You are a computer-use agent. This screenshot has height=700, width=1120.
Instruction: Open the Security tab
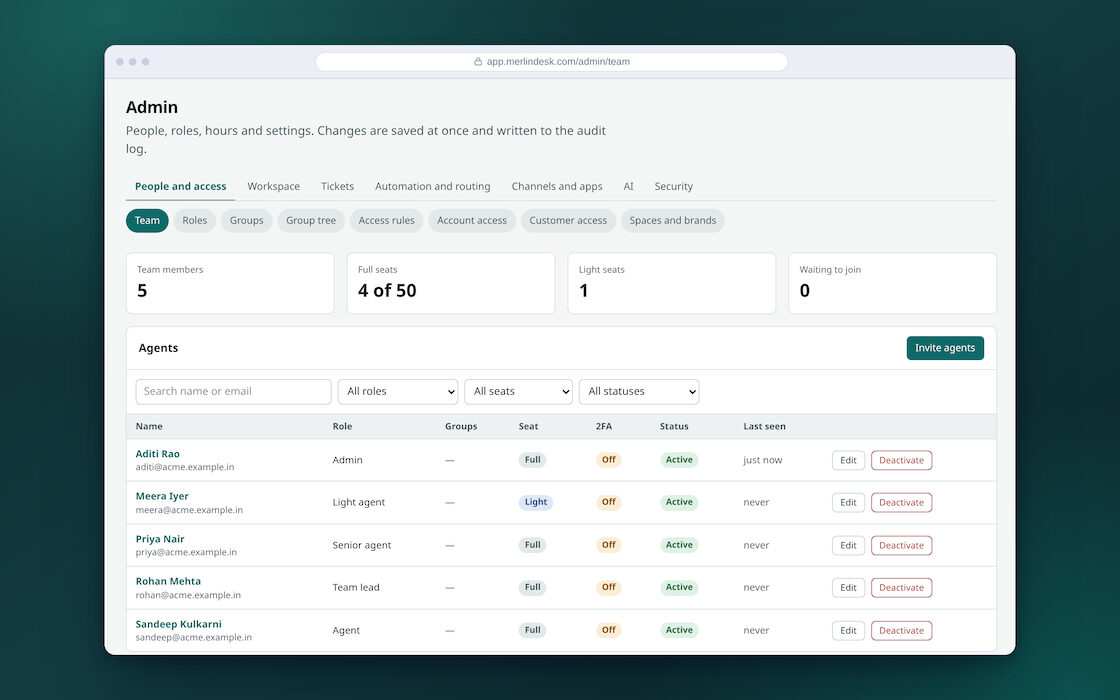tap(674, 186)
